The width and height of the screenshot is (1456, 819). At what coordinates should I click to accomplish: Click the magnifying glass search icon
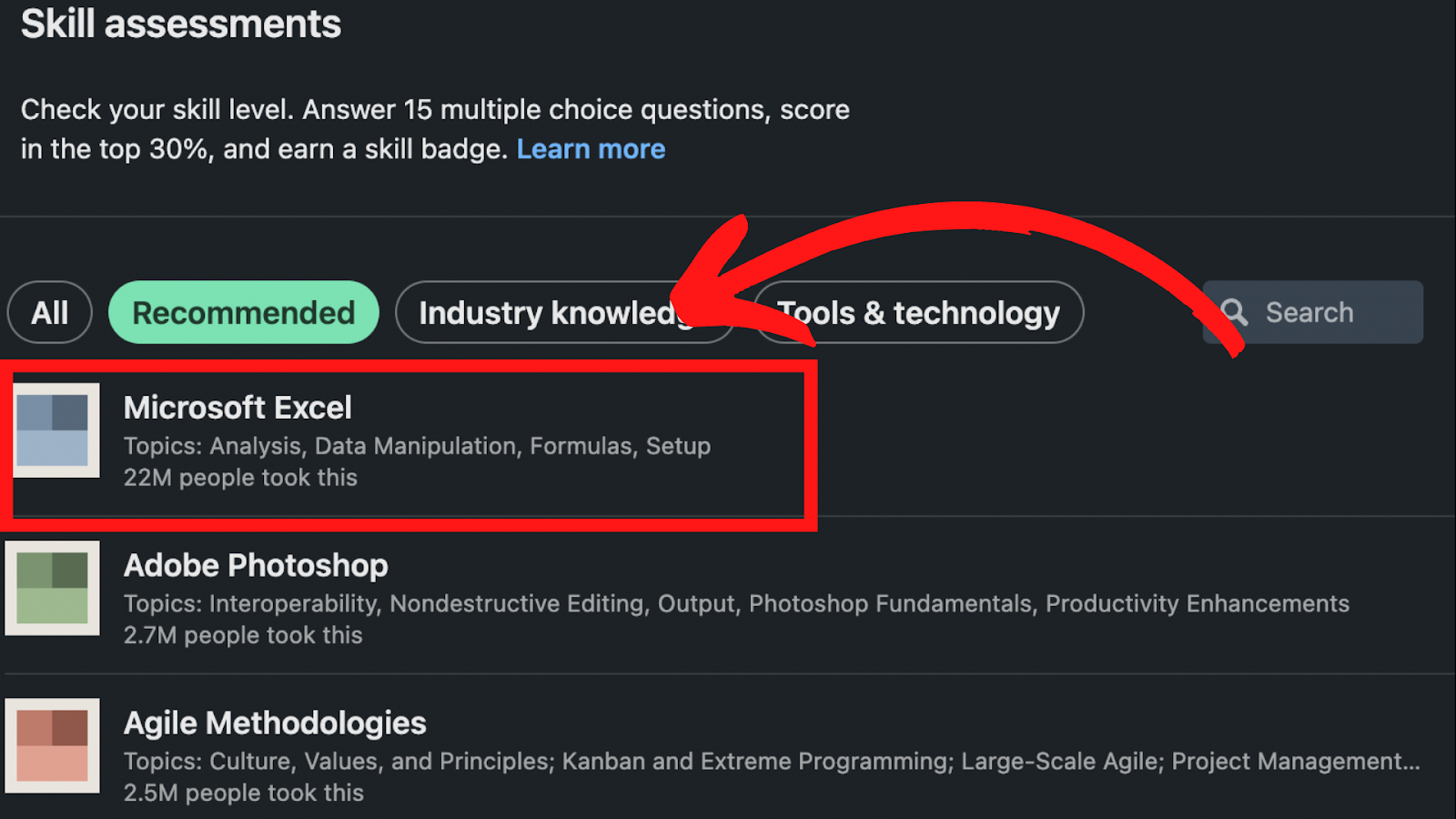(1234, 312)
